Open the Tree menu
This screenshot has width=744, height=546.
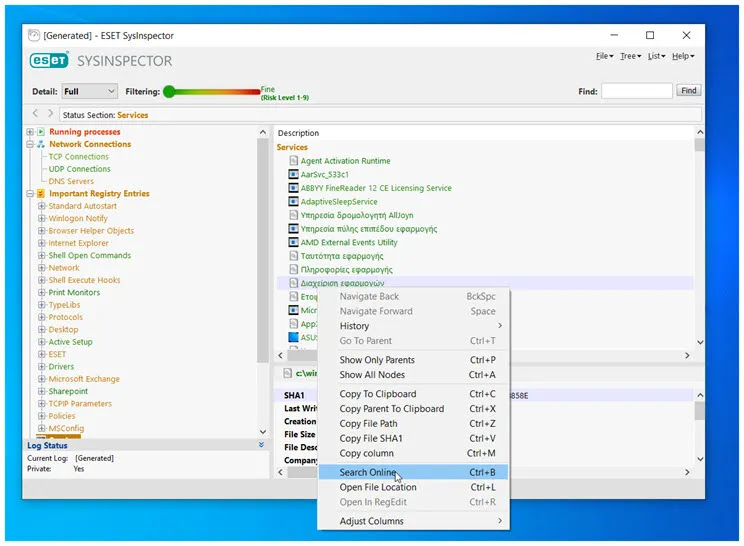coord(630,56)
